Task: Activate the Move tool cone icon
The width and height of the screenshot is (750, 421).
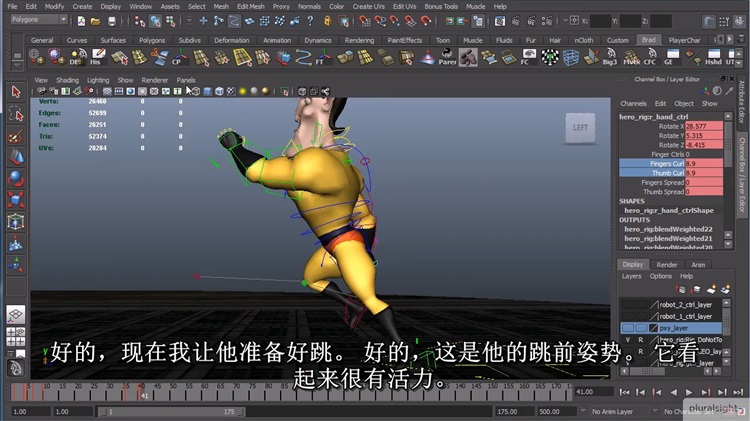Action: [16, 157]
